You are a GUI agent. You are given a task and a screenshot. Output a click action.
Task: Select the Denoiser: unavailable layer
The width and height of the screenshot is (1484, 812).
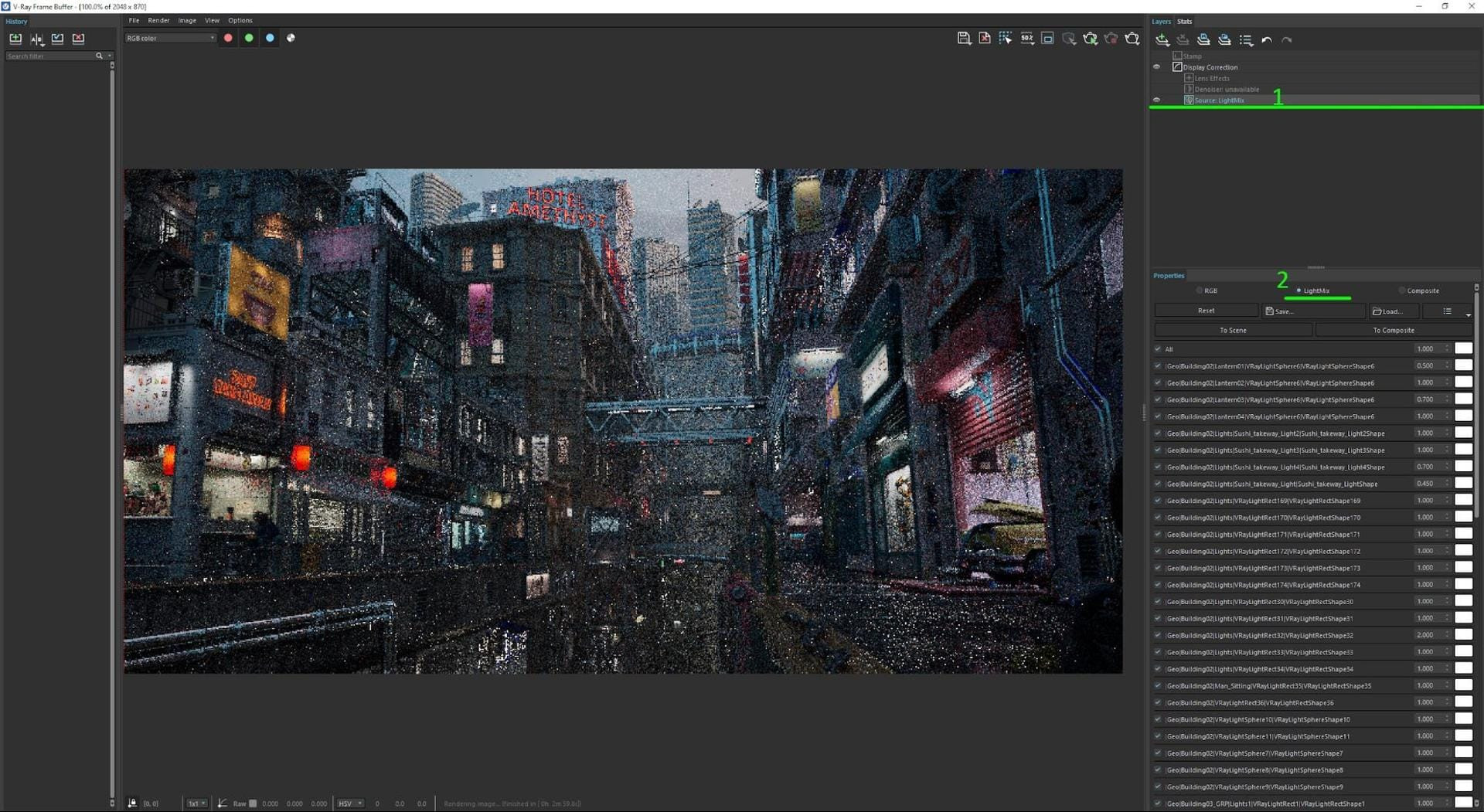pos(1227,90)
